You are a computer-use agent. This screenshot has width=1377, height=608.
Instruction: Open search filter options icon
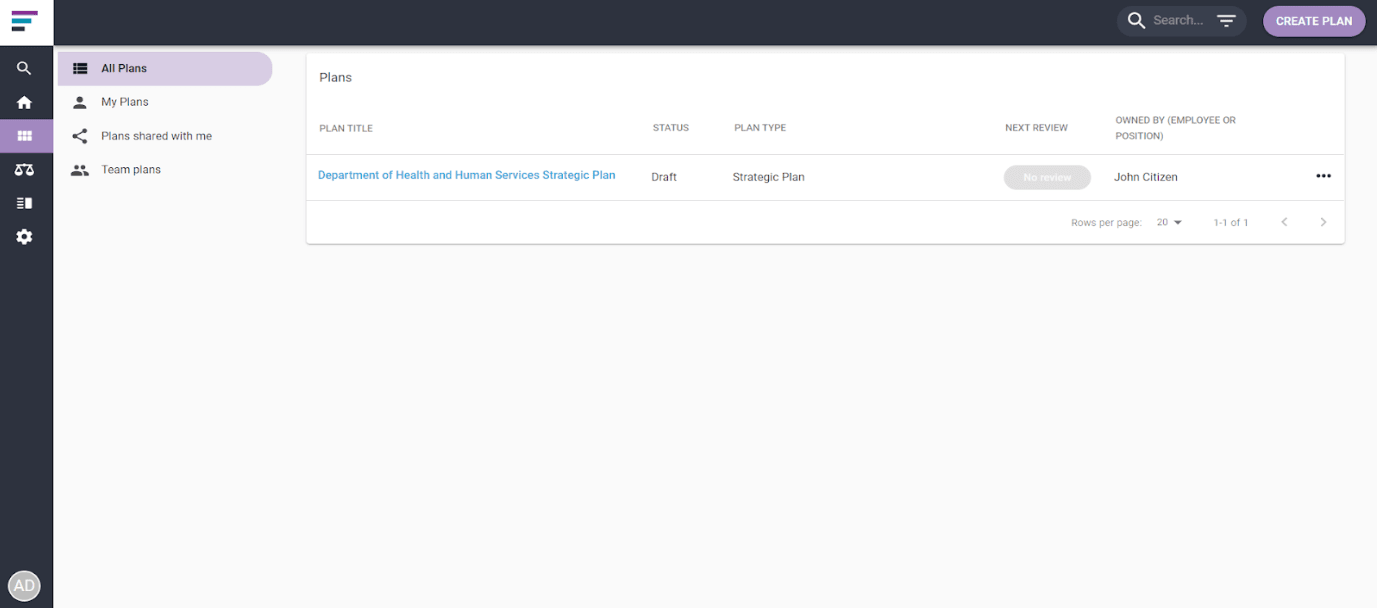click(1227, 21)
